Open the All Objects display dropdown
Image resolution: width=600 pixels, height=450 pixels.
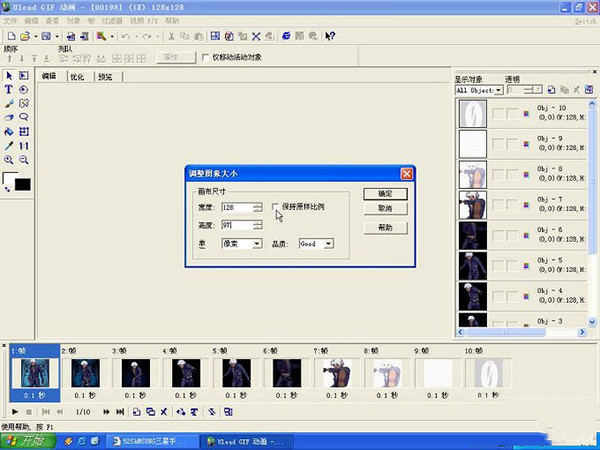tap(498, 90)
